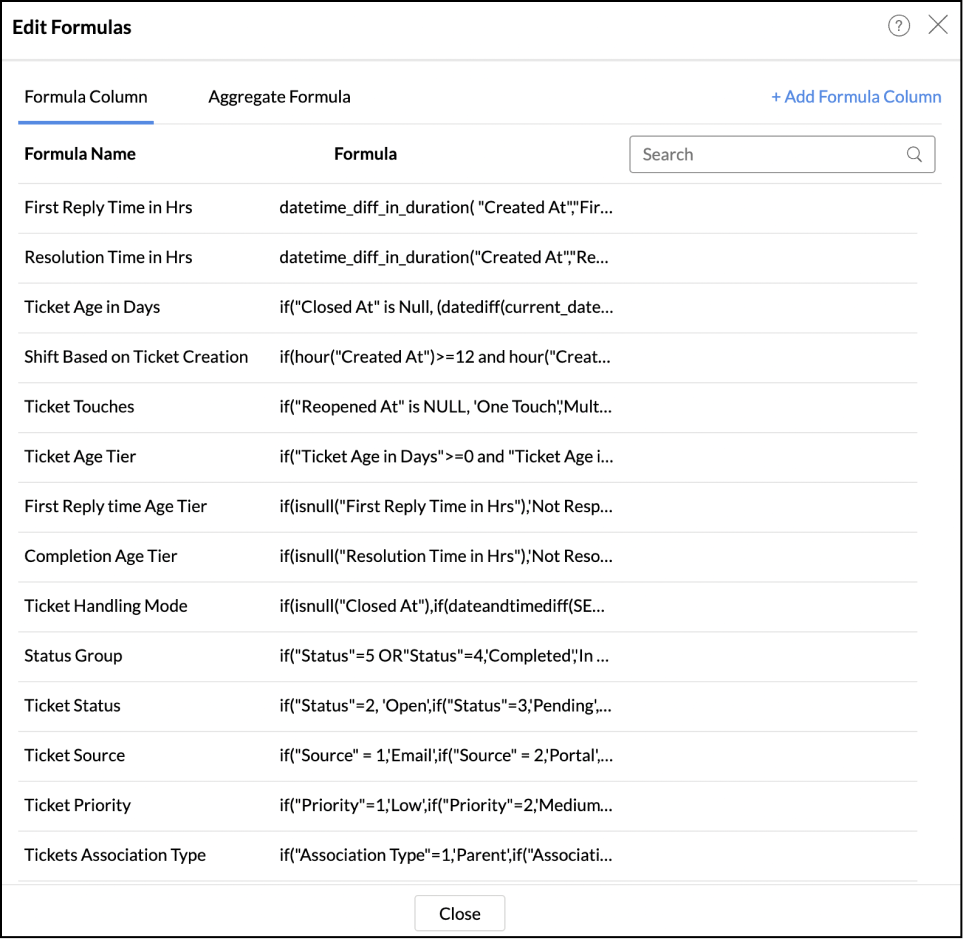Click the search magnifier icon
963x939 pixels.
coord(914,154)
